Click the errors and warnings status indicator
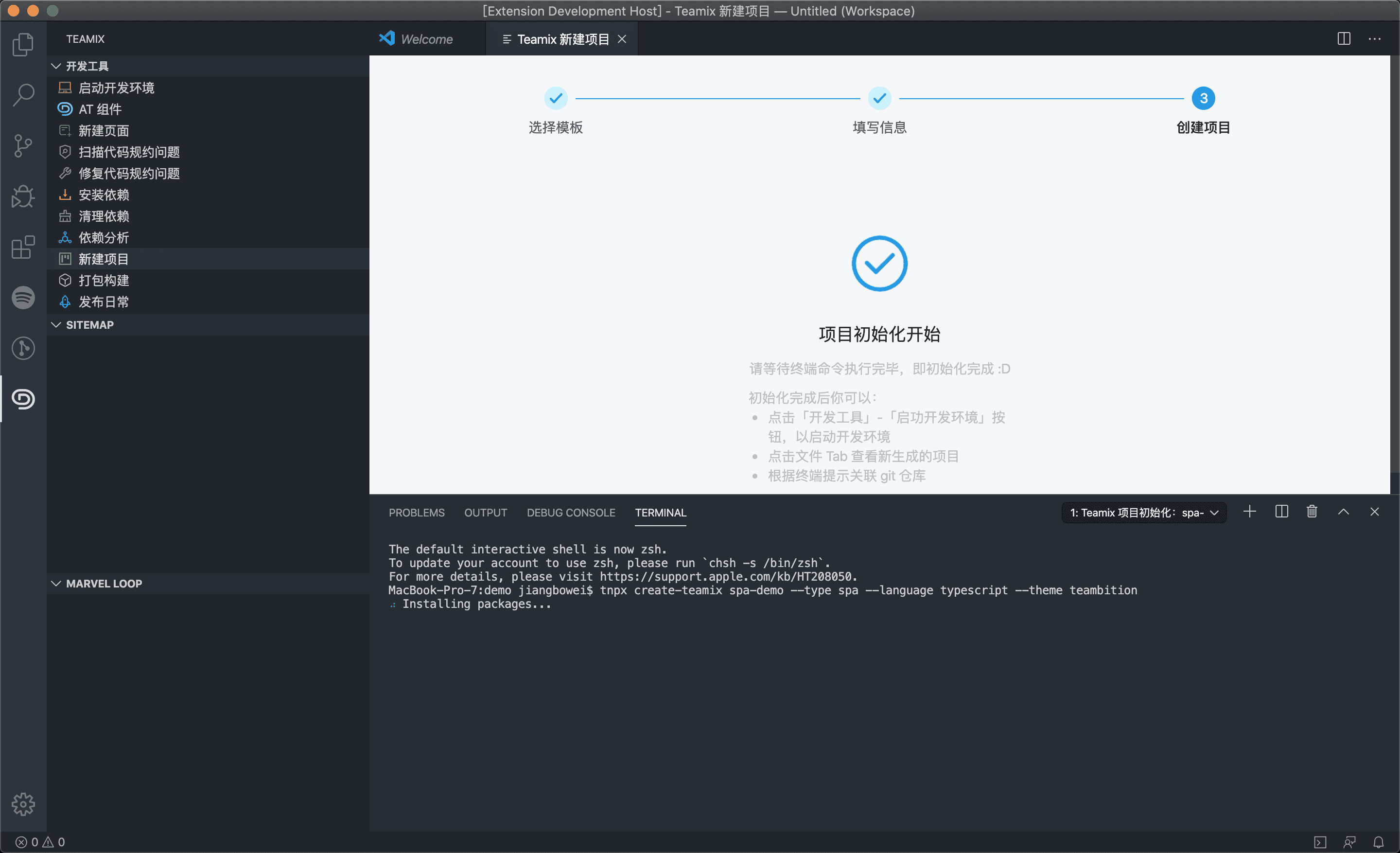1400x853 pixels. [40, 842]
